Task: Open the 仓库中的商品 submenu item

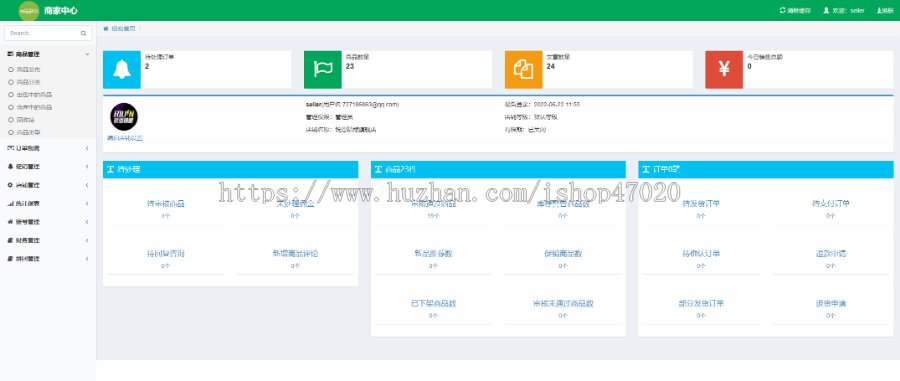Action: (34, 107)
